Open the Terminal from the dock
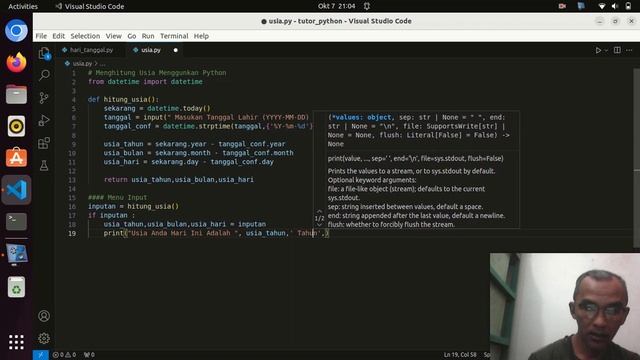The width and height of the screenshot is (640, 360). [x=16, y=222]
